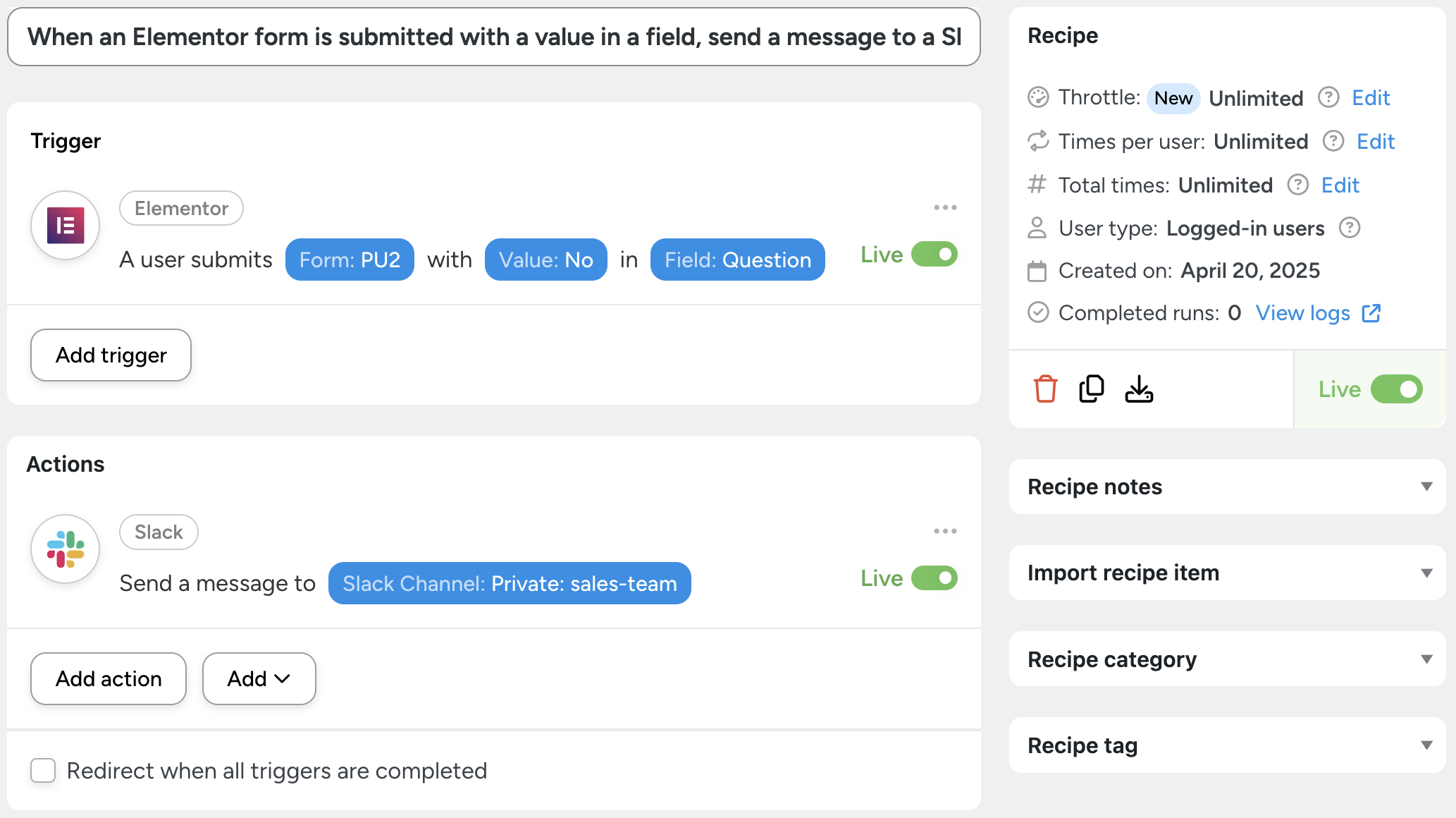Click the Slack logo icon
Image resolution: width=1456 pixels, height=818 pixels.
66,549
